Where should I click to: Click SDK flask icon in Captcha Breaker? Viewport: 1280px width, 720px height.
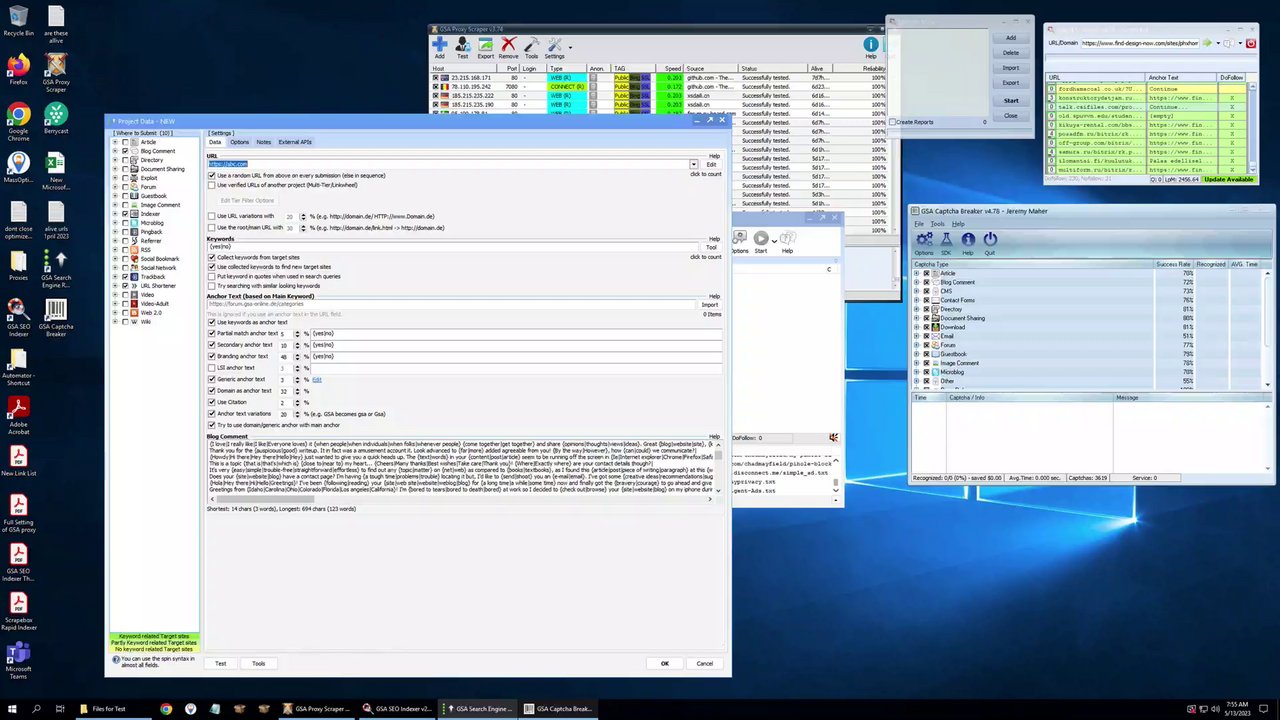click(946, 242)
